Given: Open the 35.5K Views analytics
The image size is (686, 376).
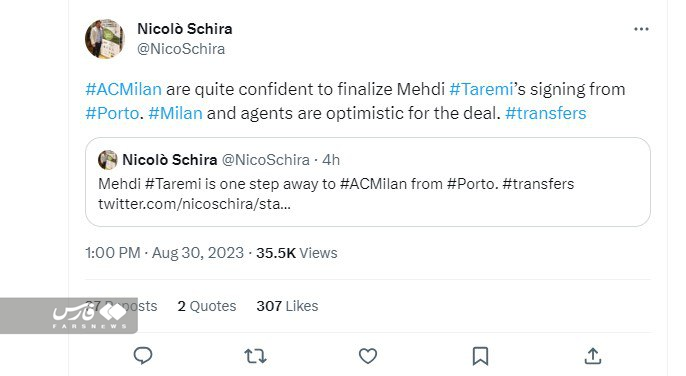Looking at the screenshot, I should (297, 253).
